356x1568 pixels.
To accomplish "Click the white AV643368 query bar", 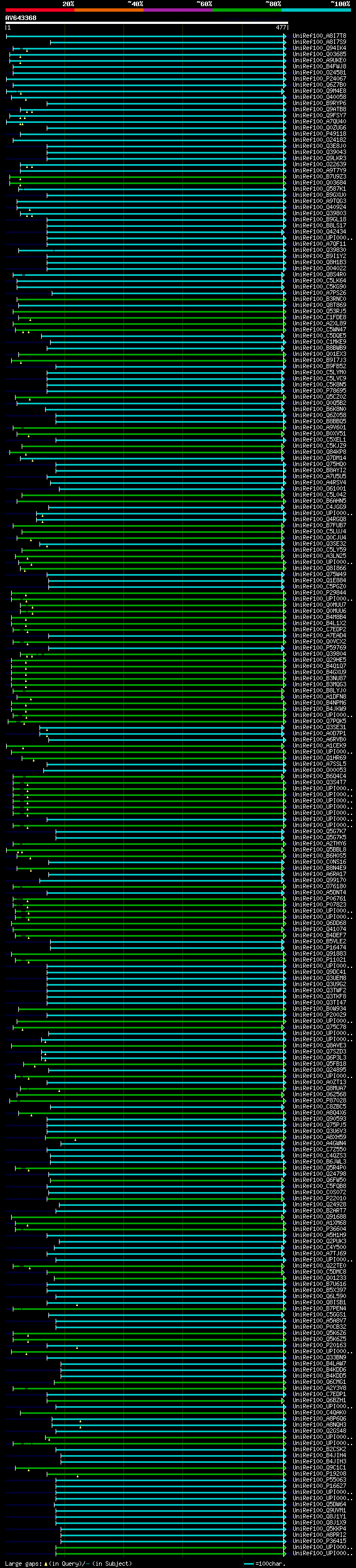I will [147, 22].
